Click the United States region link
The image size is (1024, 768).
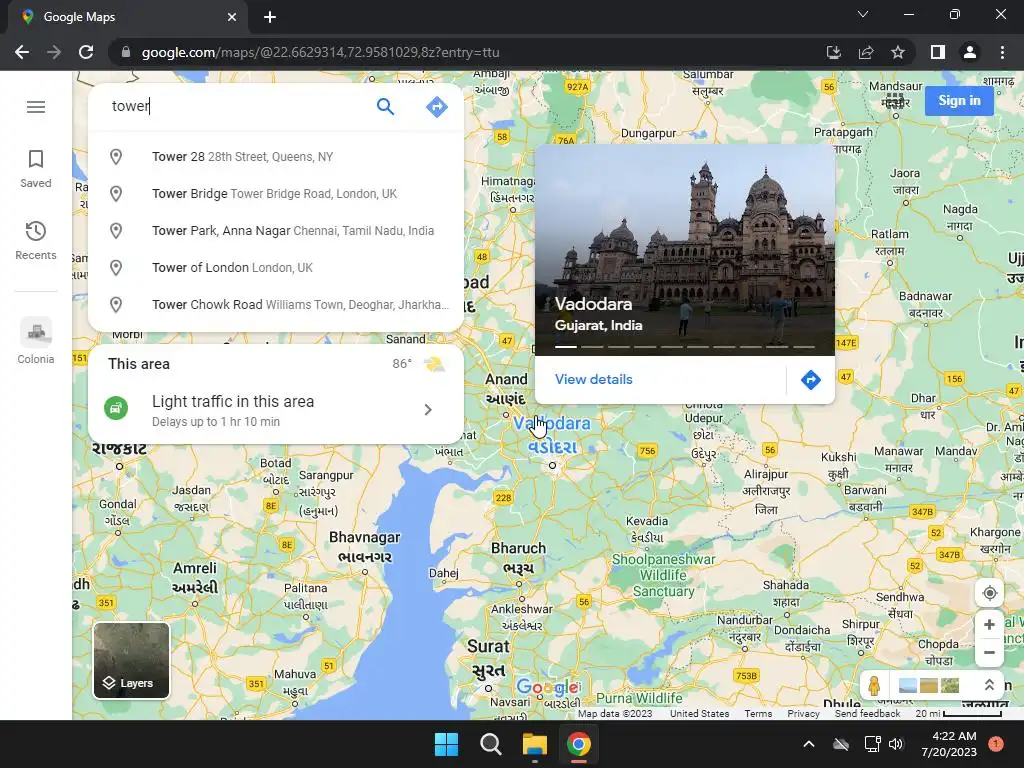[x=699, y=714]
